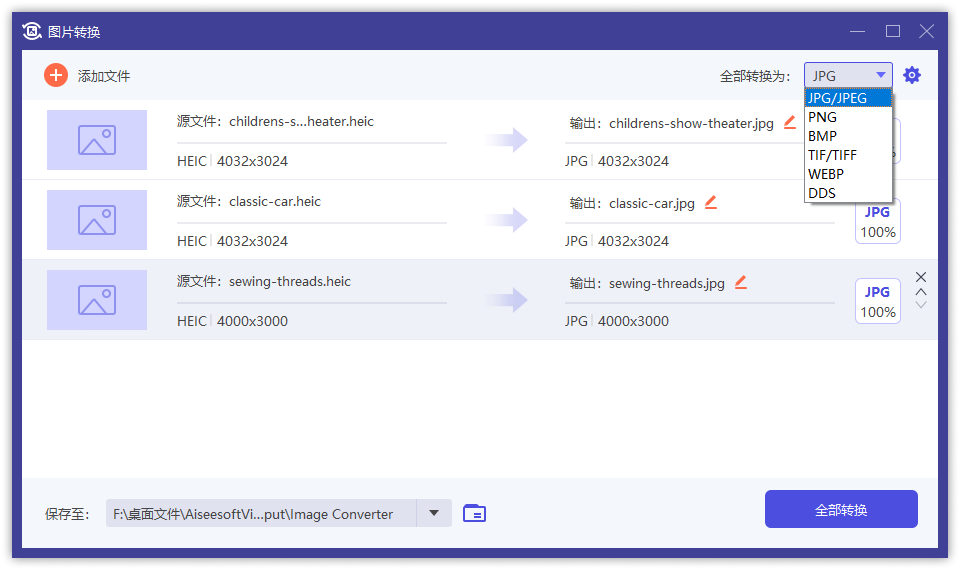This screenshot has height=570, width=960.
Task: Click the childrens-show-theater image thumbnail
Action: point(97,140)
